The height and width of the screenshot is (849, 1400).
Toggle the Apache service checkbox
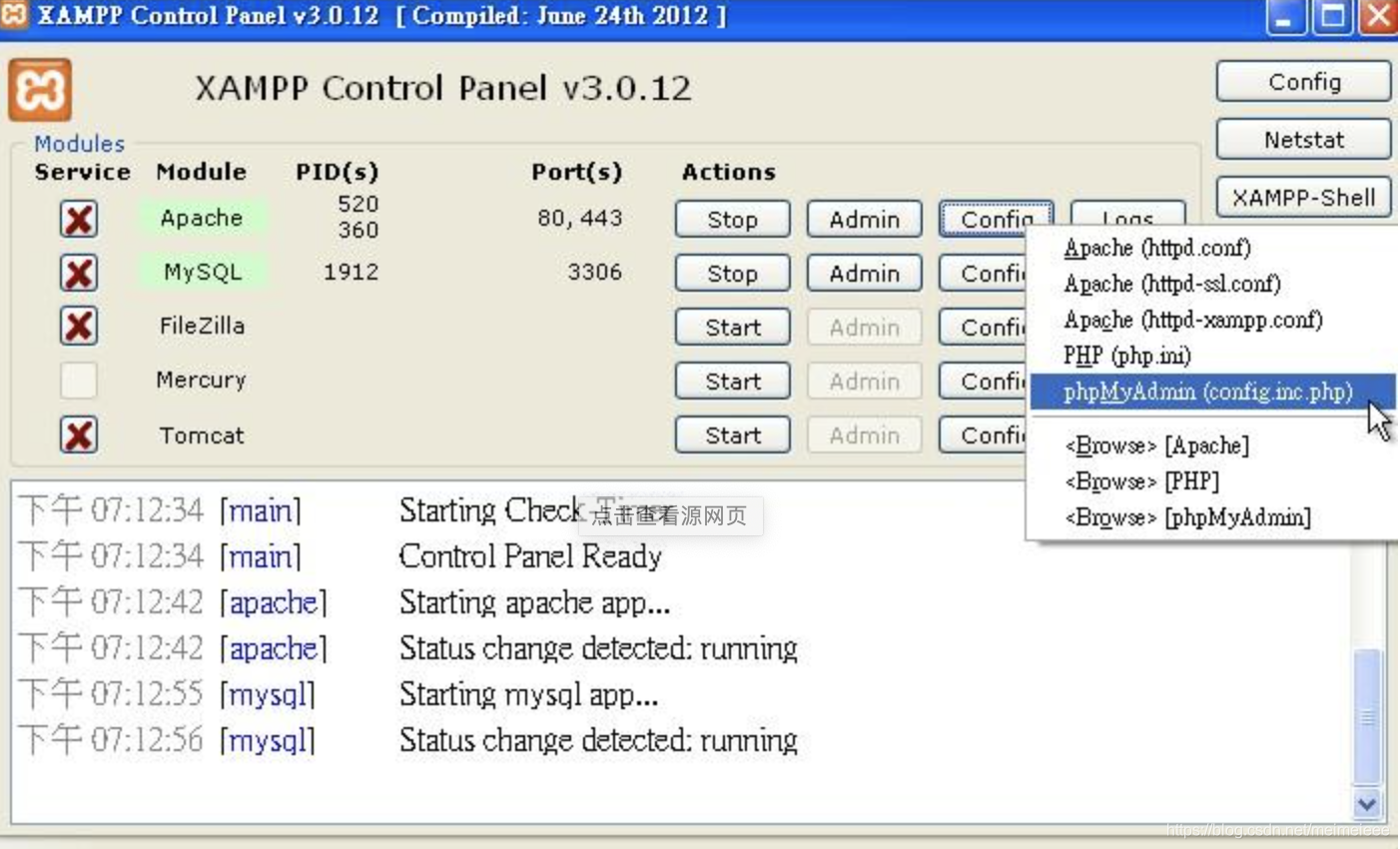79,219
